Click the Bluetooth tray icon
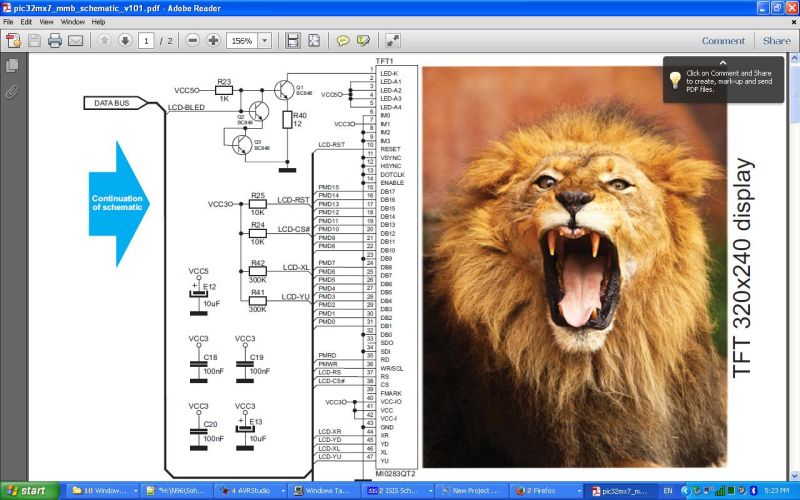Screen dimensions: 800x500 754,491
